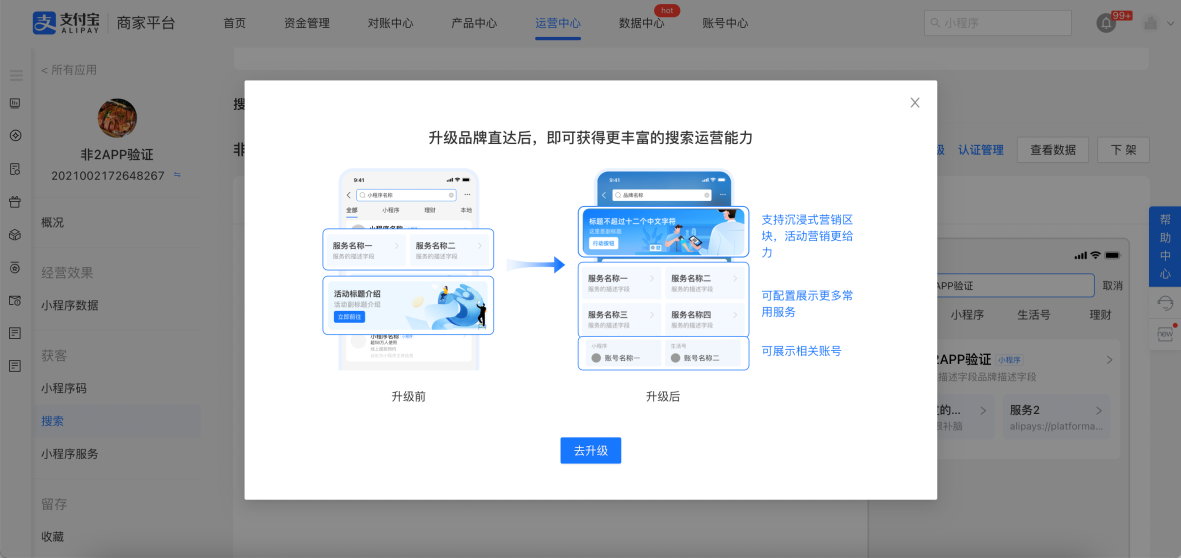Click the lowest document icon in left rail
This screenshot has width=1181, height=558.
[15, 366]
